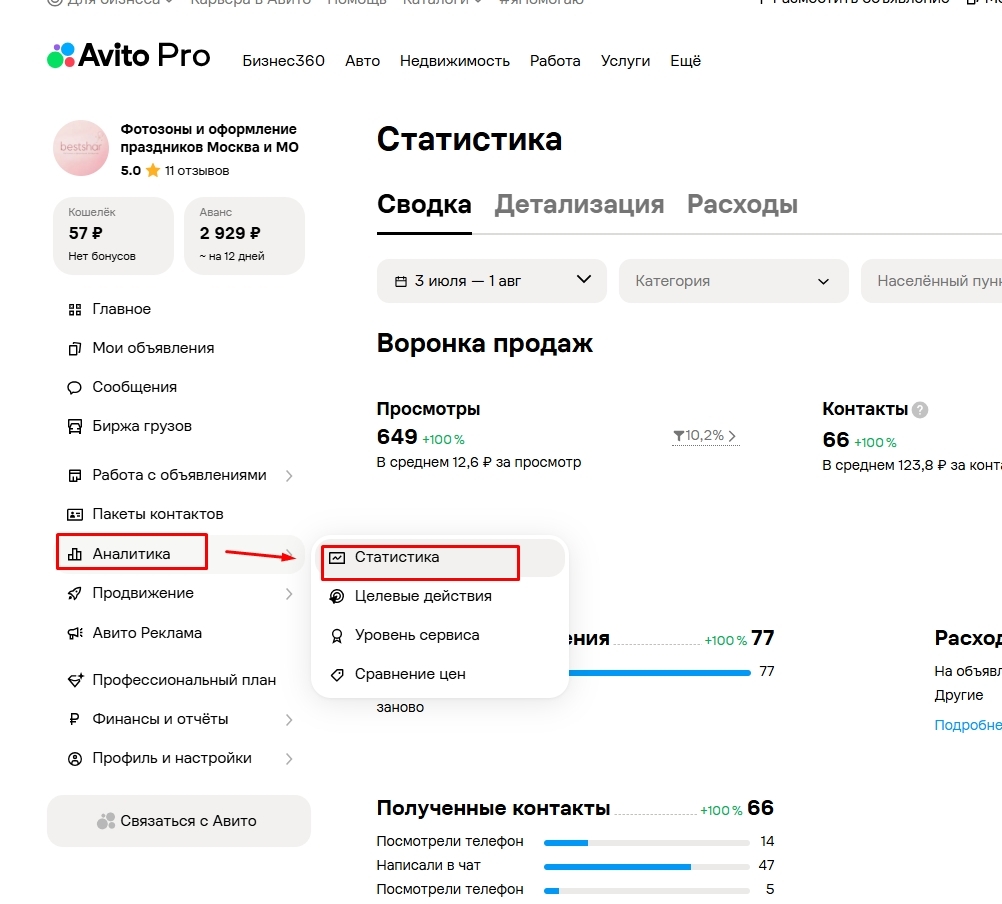This screenshot has height=904, width=1002.
Task: Open the 11 отзывов reviews link
Action: (197, 171)
